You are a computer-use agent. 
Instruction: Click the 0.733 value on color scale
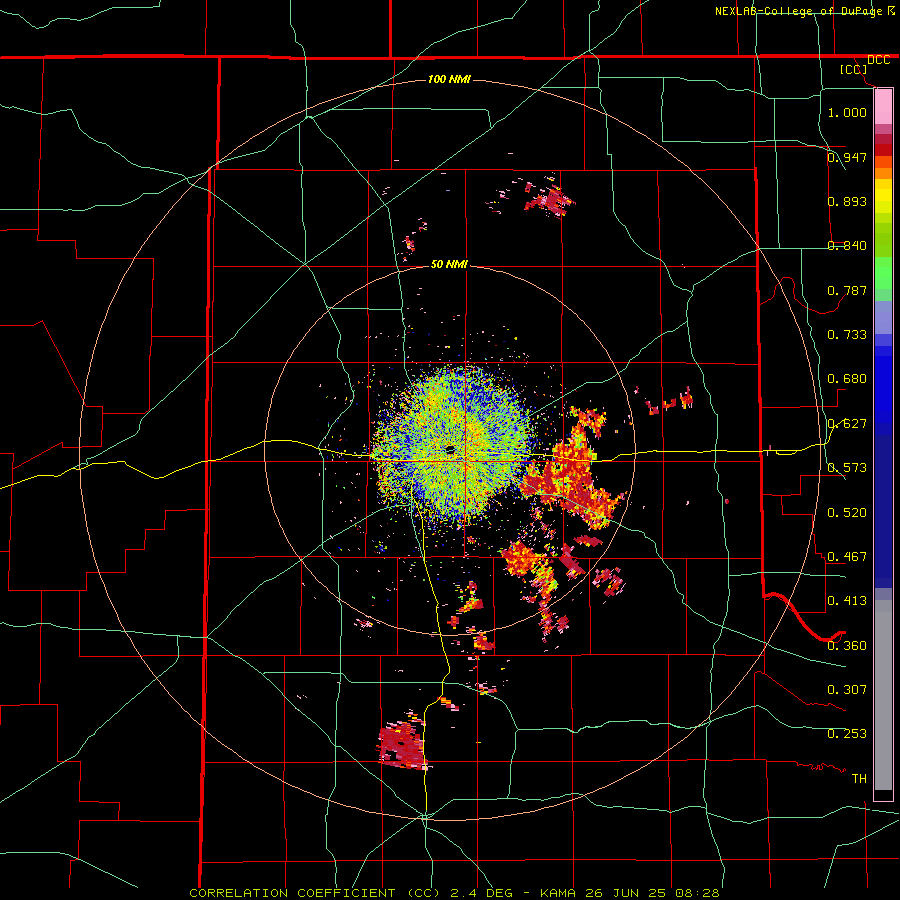pos(847,335)
